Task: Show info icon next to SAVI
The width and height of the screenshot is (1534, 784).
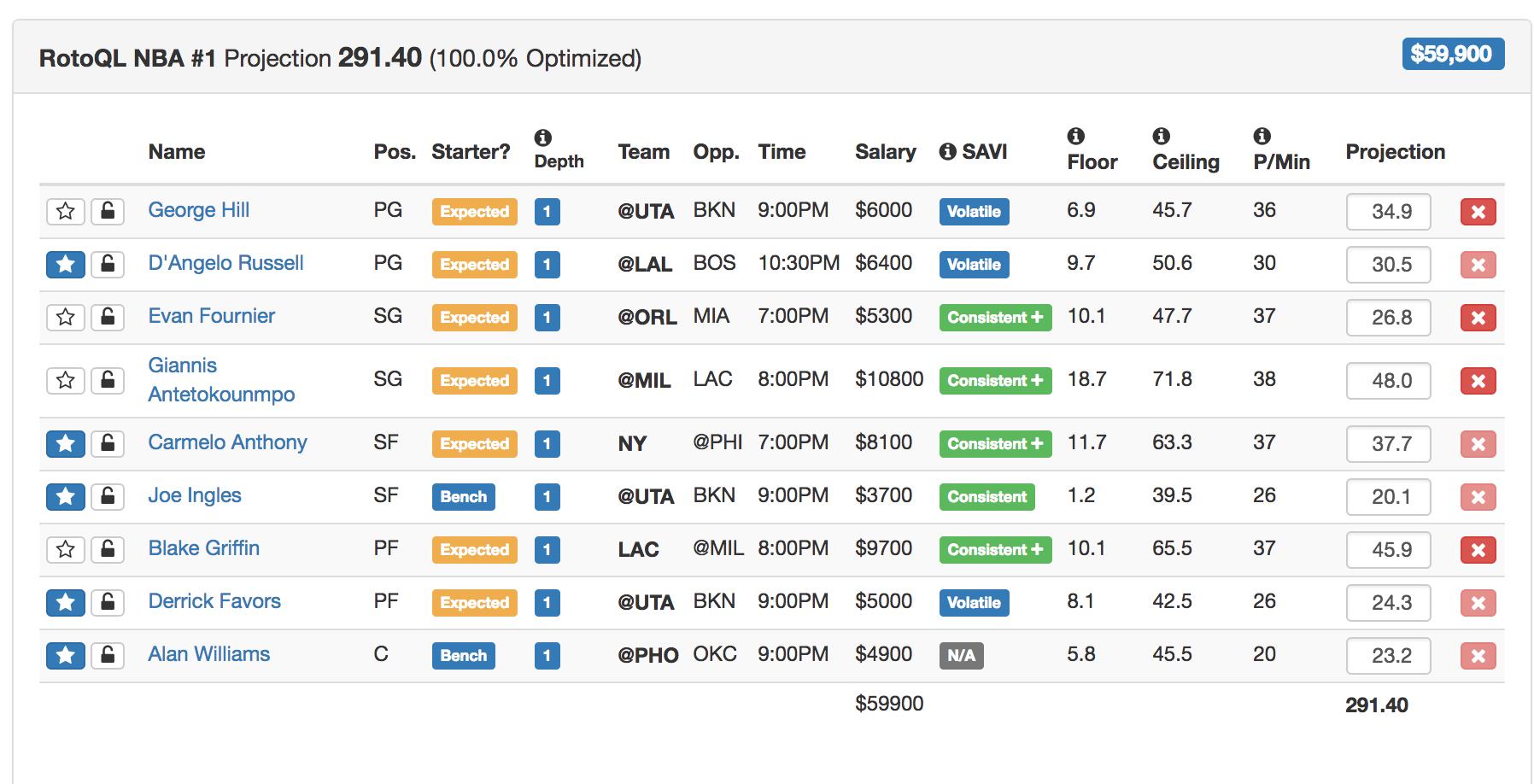Action: 947,152
